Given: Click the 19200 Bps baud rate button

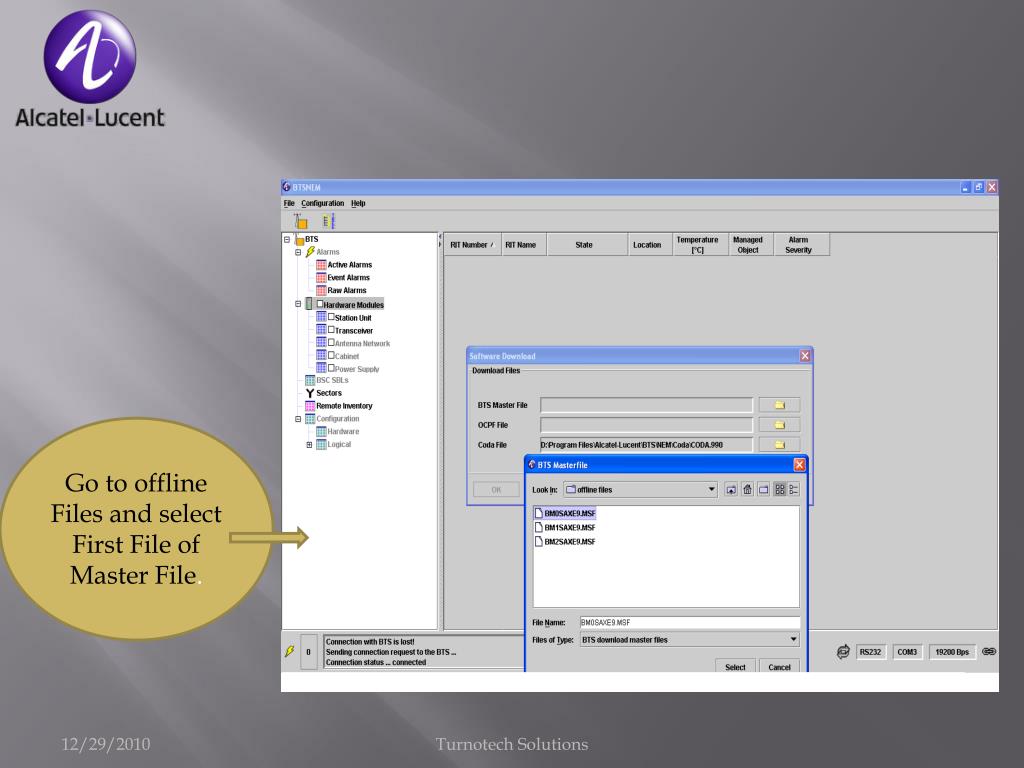Looking at the screenshot, I should [952, 652].
